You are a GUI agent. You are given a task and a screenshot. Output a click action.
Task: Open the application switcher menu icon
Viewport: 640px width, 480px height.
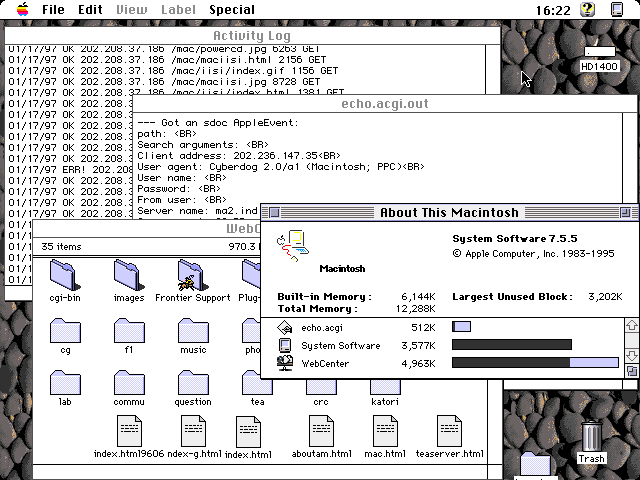coord(617,9)
